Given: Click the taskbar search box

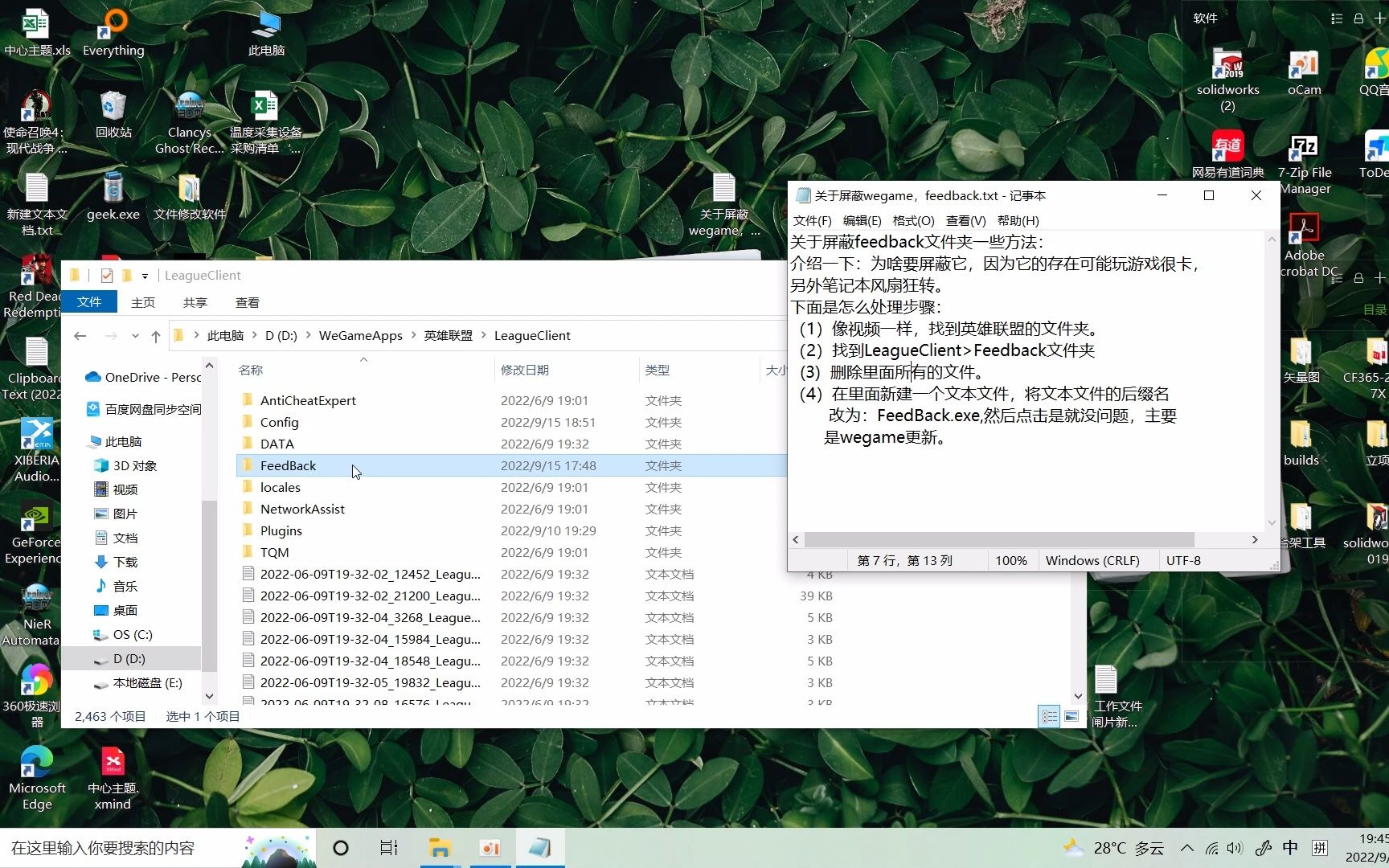Looking at the screenshot, I should [x=121, y=848].
